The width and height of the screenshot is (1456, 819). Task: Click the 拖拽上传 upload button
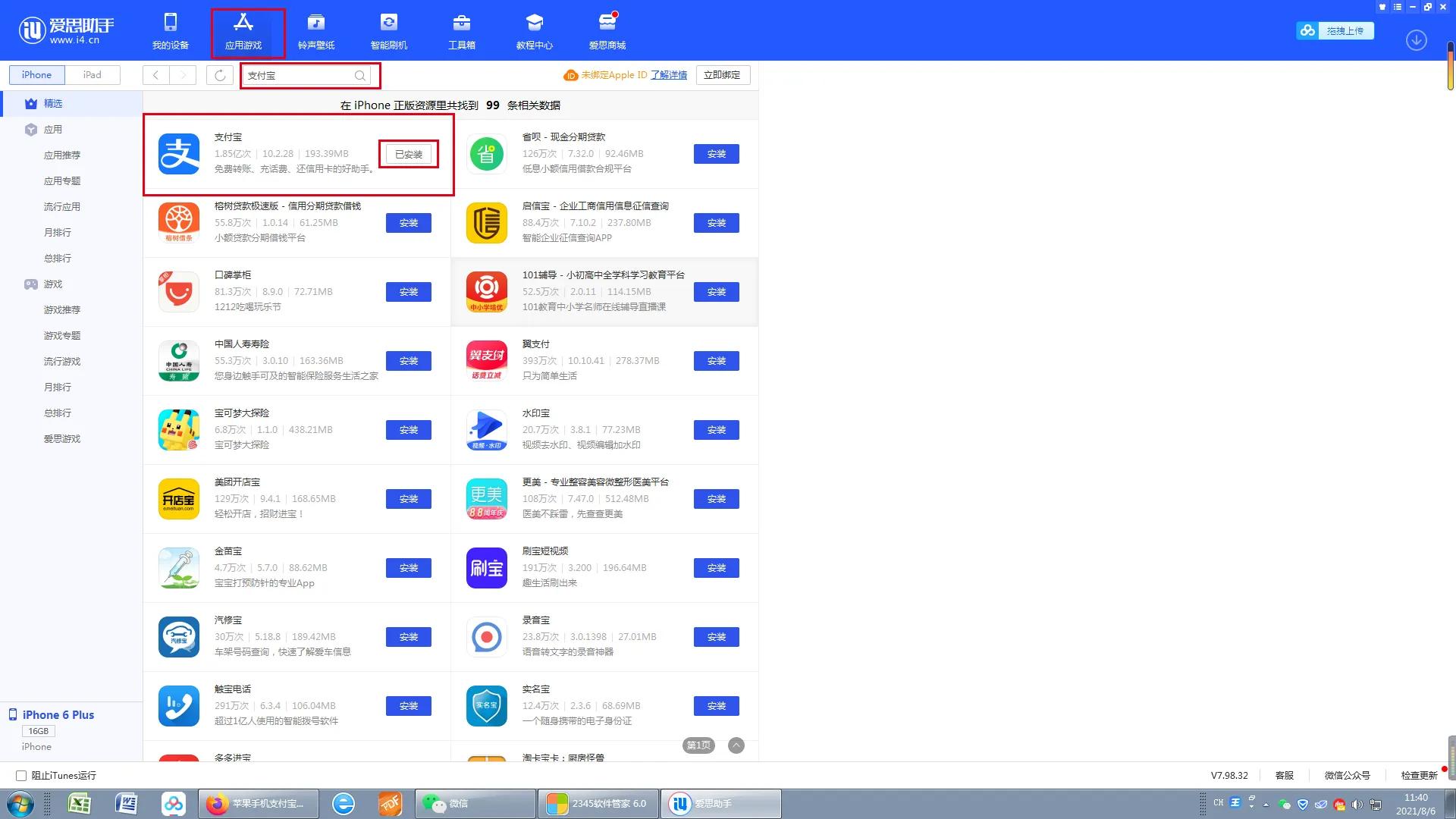point(1335,30)
